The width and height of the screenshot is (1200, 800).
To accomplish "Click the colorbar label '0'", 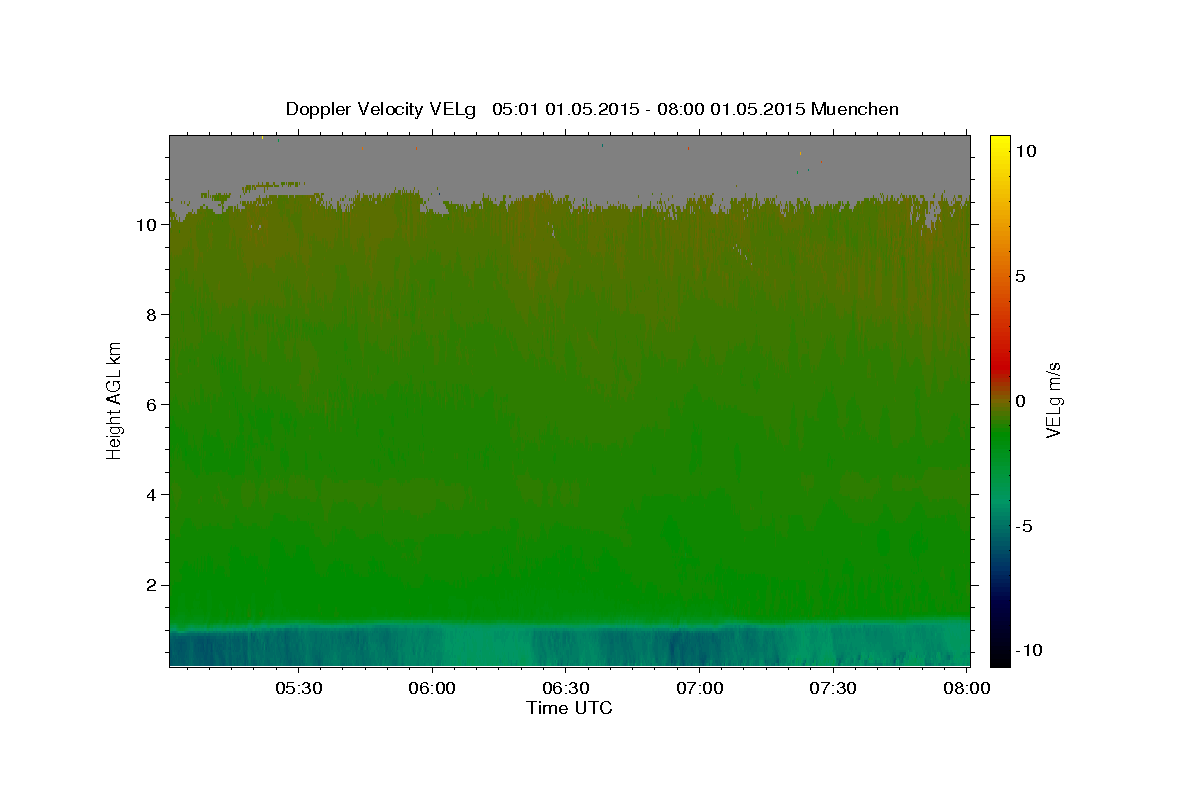I will point(1020,401).
